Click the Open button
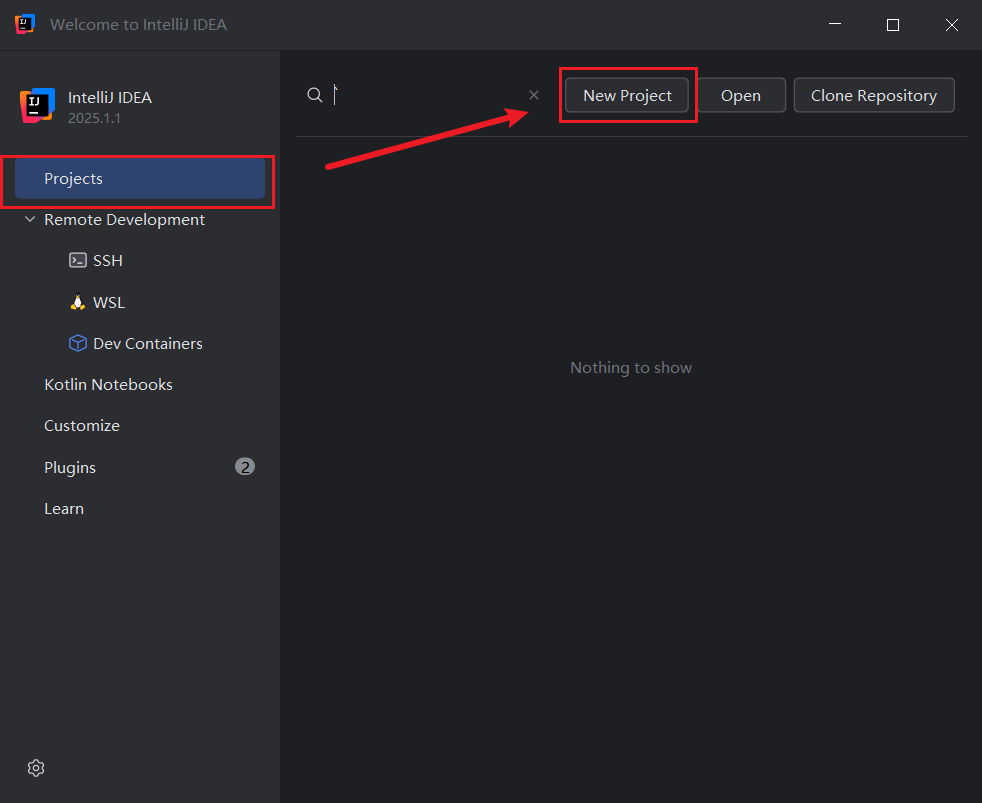 (x=741, y=95)
